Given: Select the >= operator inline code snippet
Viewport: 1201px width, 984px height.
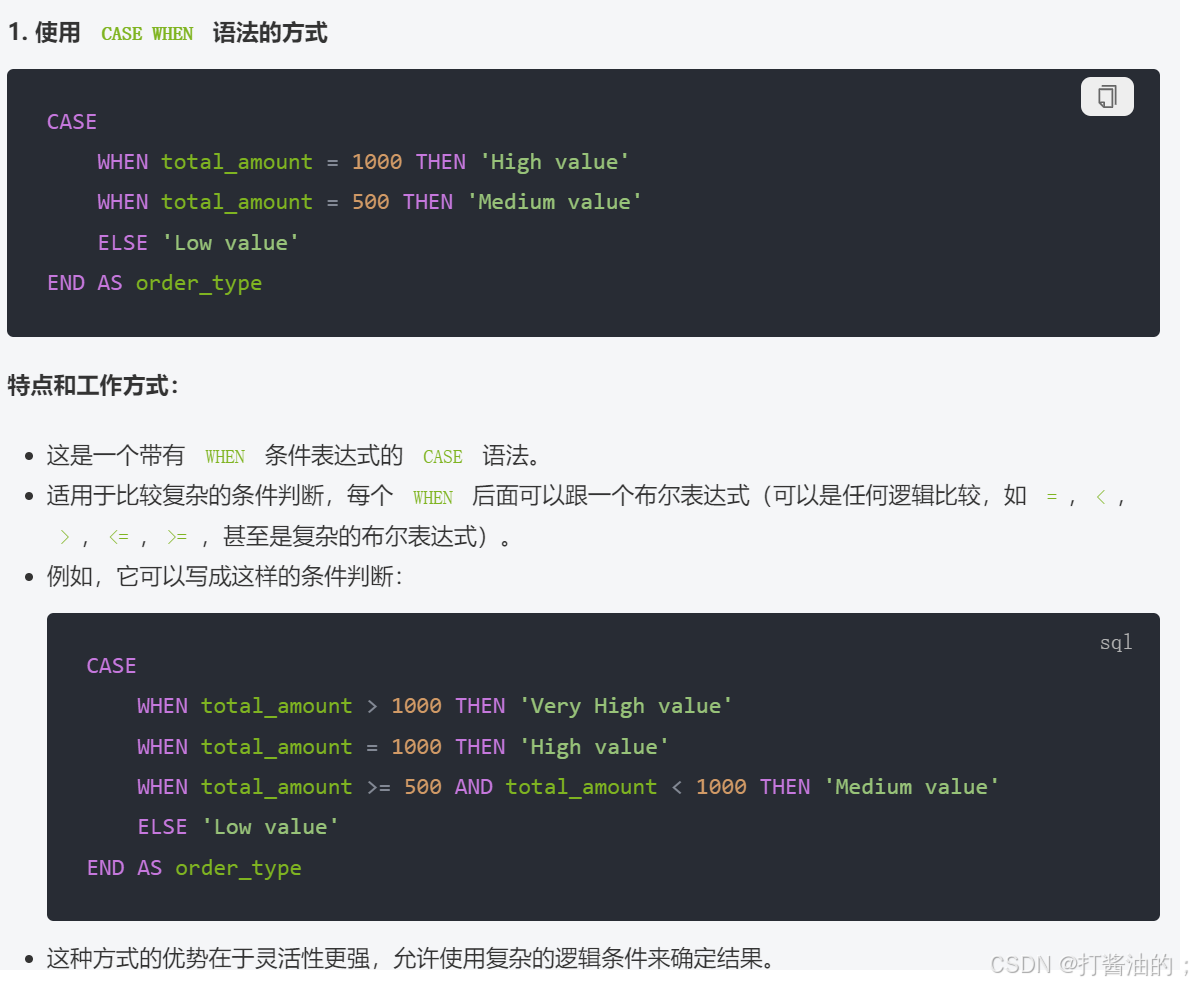Looking at the screenshot, I should (x=177, y=536).
